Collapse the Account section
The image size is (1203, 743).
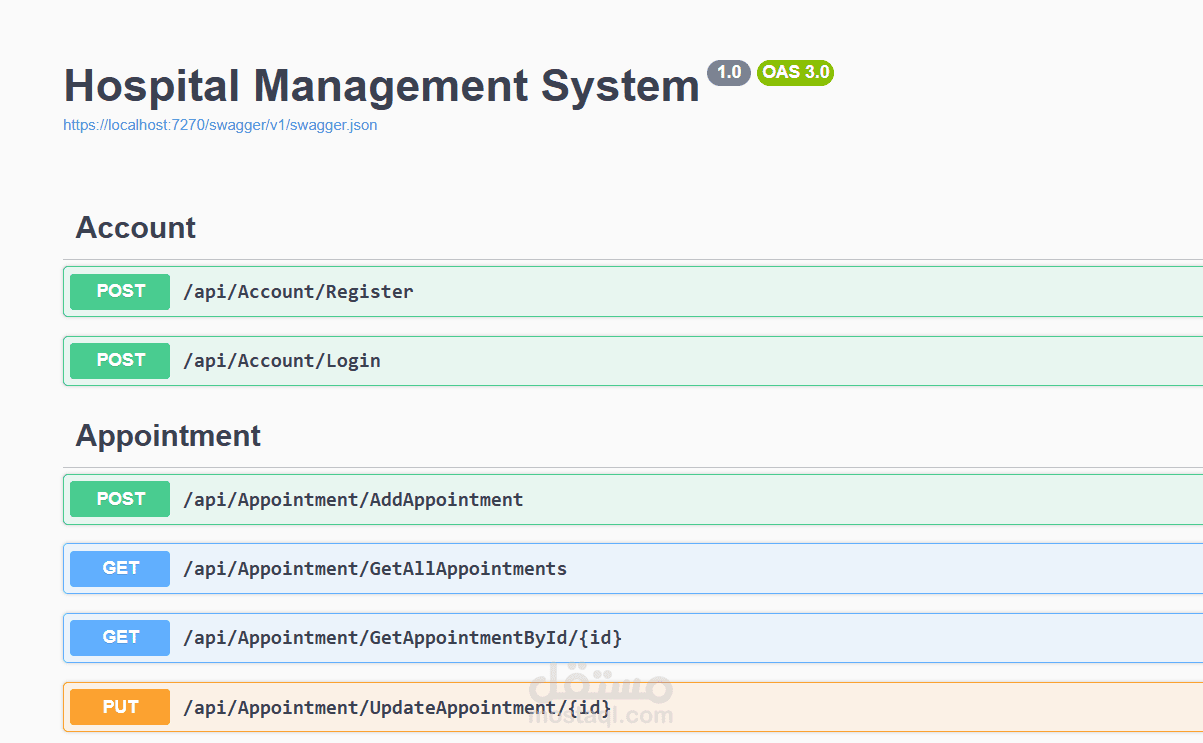(x=135, y=228)
